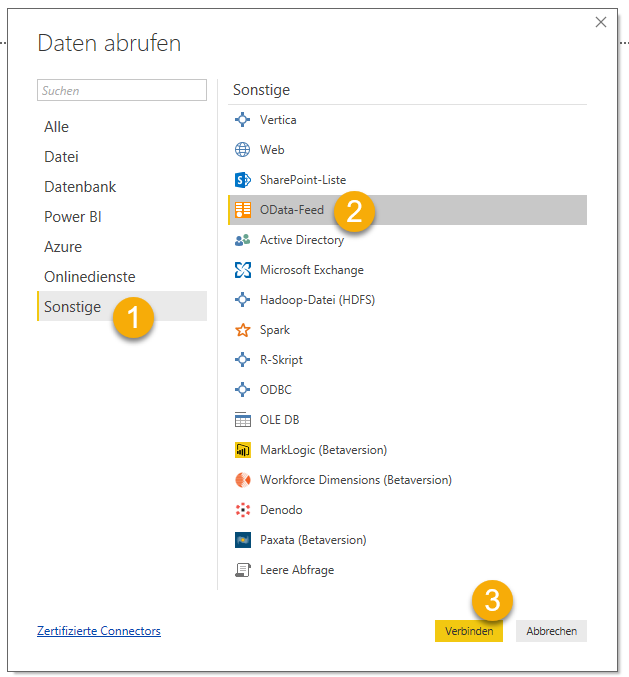This screenshot has width=629, height=677.
Task: Select the Paxata (Betaversion) text entry
Action: tap(313, 540)
